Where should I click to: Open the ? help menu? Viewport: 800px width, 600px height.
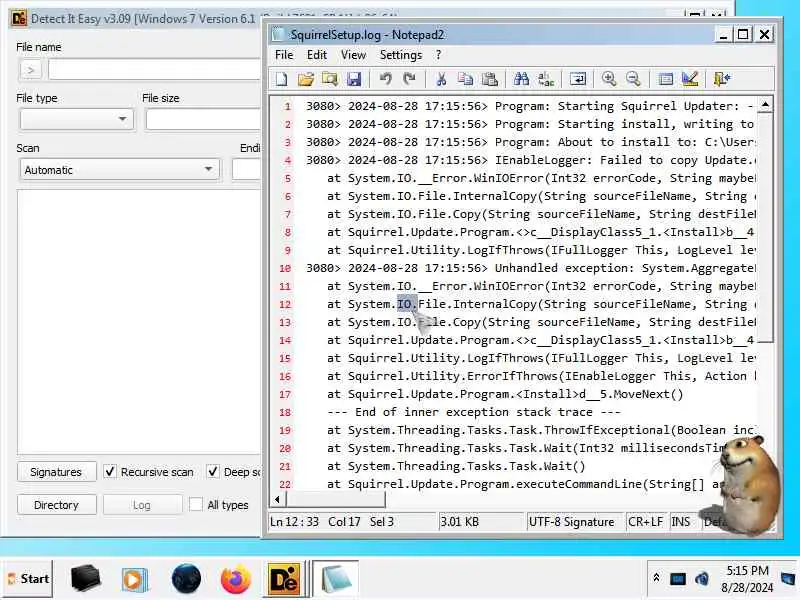438,55
